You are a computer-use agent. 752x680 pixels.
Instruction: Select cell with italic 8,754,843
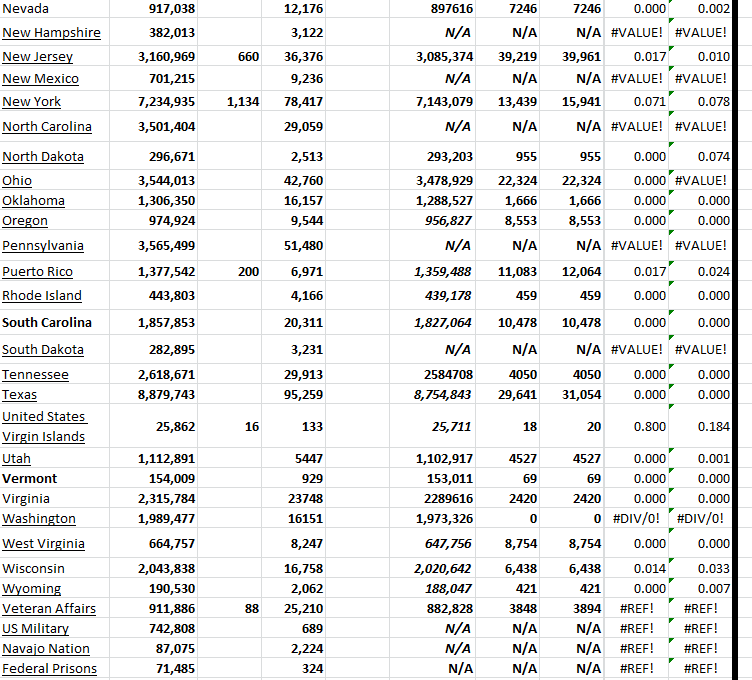point(433,395)
